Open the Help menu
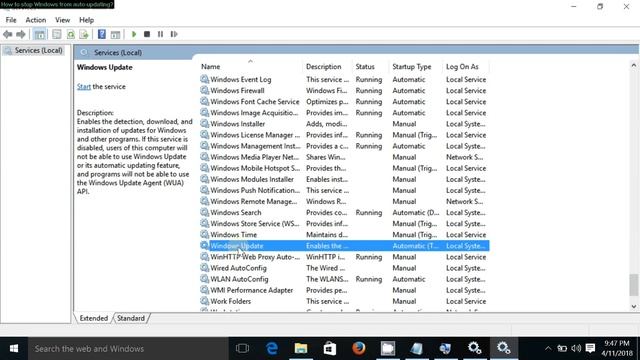 86,20
